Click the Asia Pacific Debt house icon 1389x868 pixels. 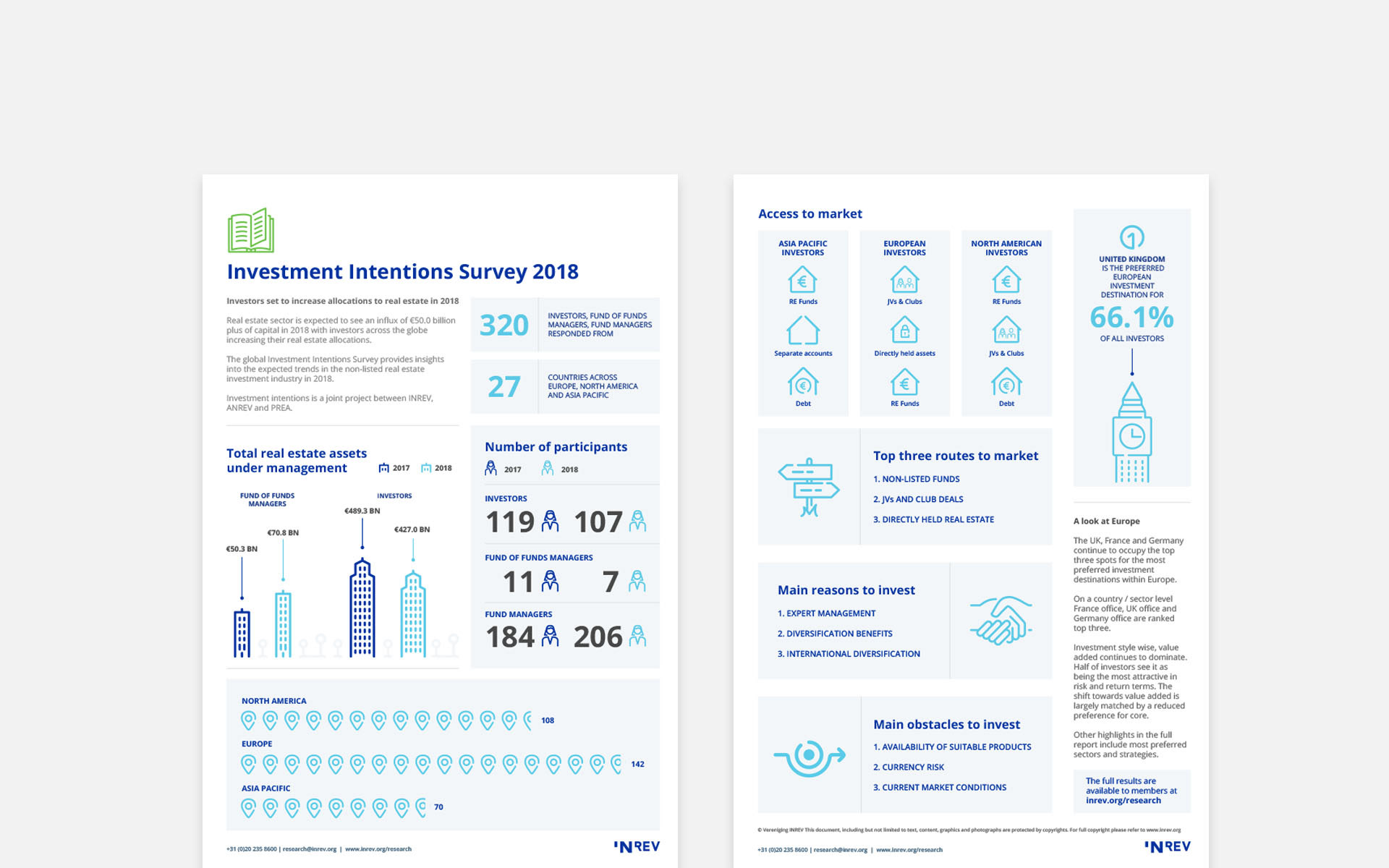pyautogui.click(x=803, y=382)
